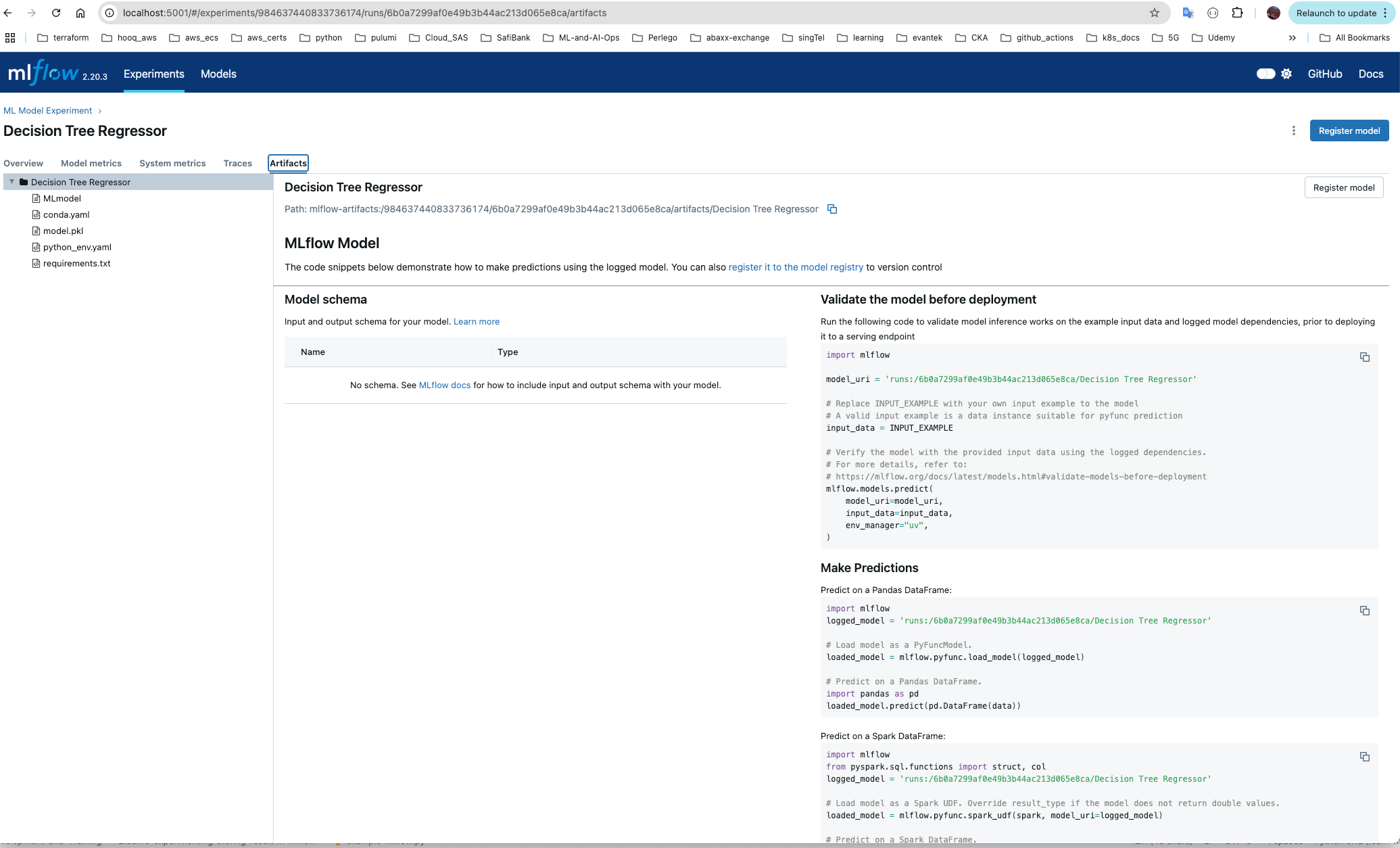Viewport: 1400px width, 848px height.
Task: Open the run's three-dot overflow menu
Action: click(x=1294, y=131)
